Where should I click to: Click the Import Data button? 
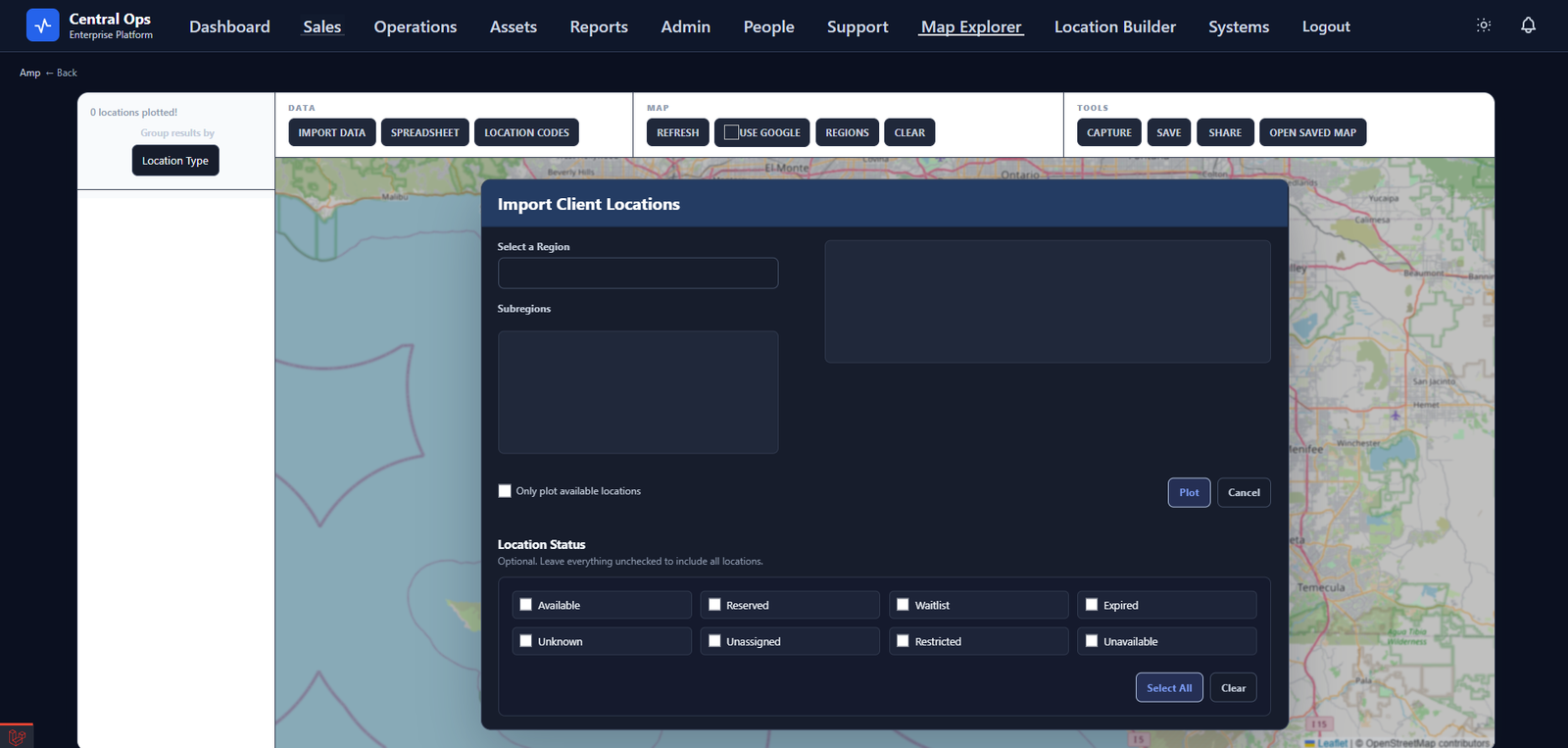332,132
